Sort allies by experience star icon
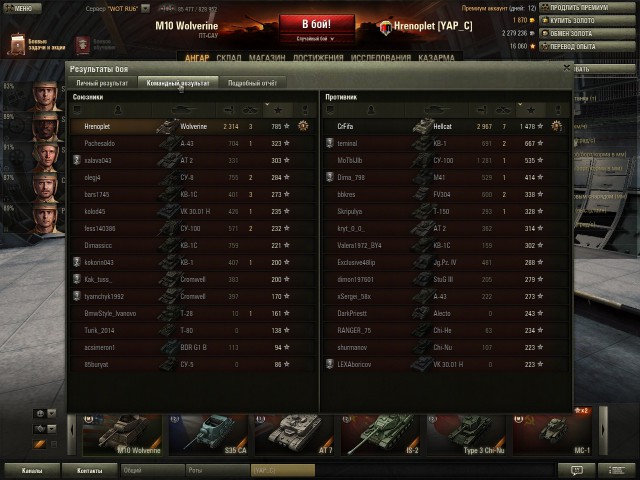 [278, 110]
